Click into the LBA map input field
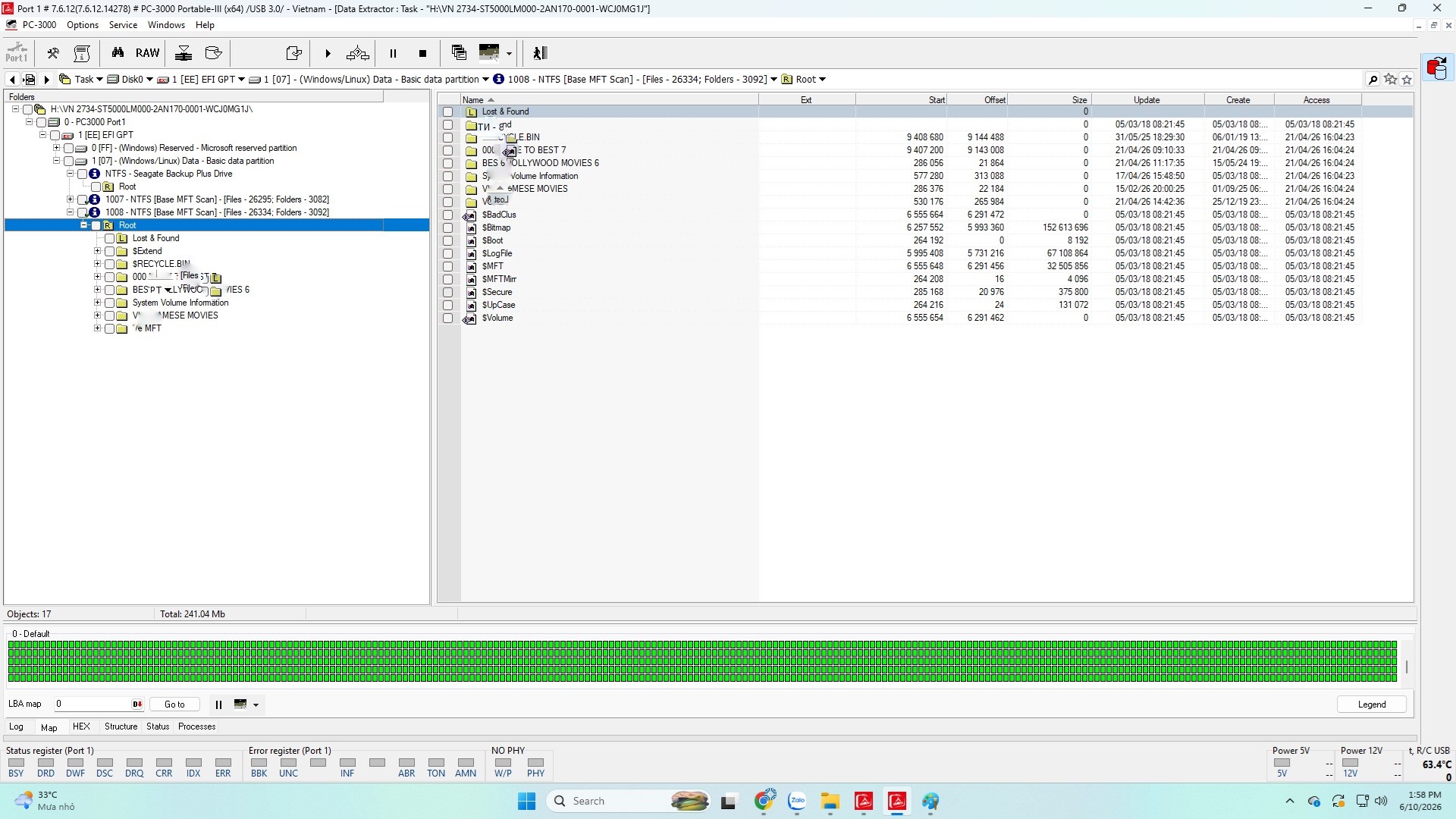This screenshot has height=819, width=1456. coord(93,704)
